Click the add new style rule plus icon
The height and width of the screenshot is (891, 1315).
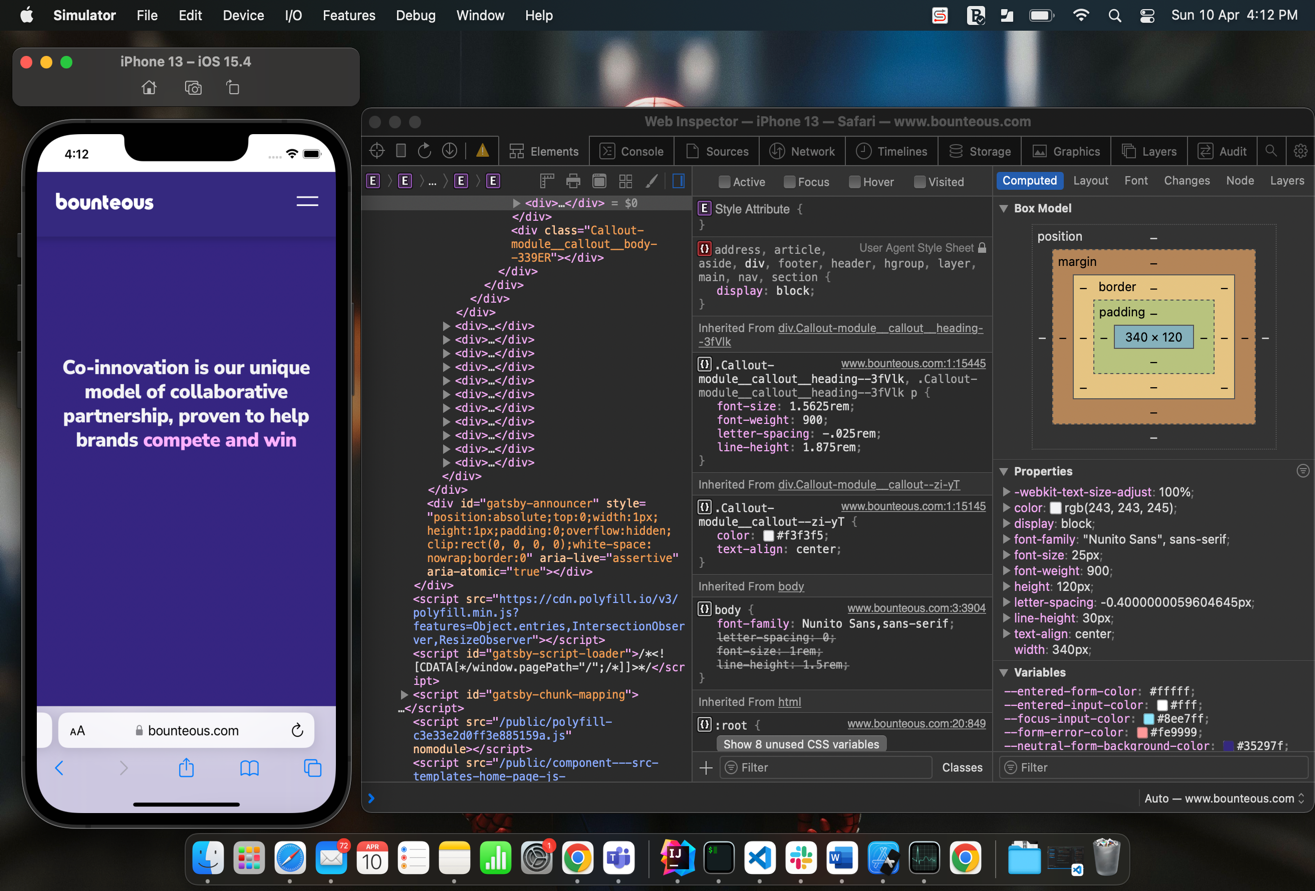[x=706, y=768]
